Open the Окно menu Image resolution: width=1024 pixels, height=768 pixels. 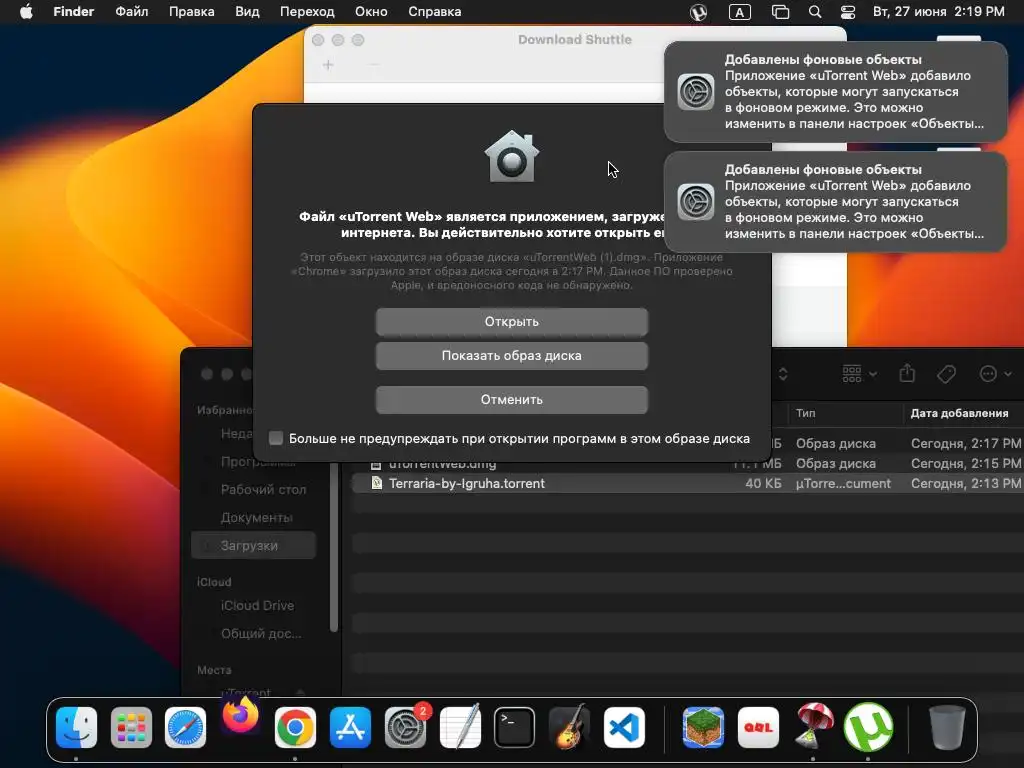point(371,12)
